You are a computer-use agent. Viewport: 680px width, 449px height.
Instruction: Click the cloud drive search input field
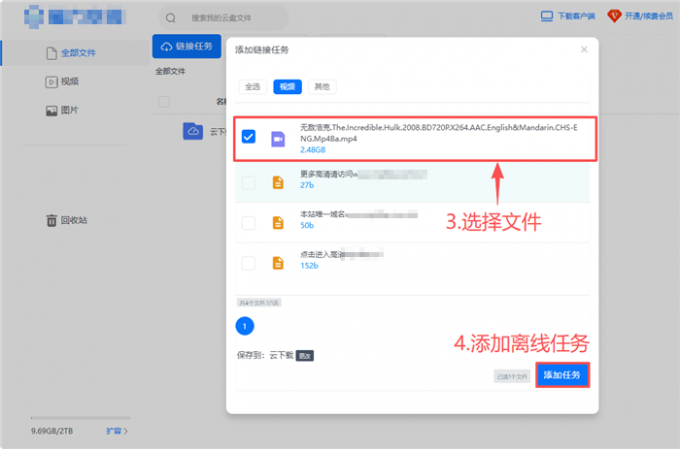(x=223, y=18)
